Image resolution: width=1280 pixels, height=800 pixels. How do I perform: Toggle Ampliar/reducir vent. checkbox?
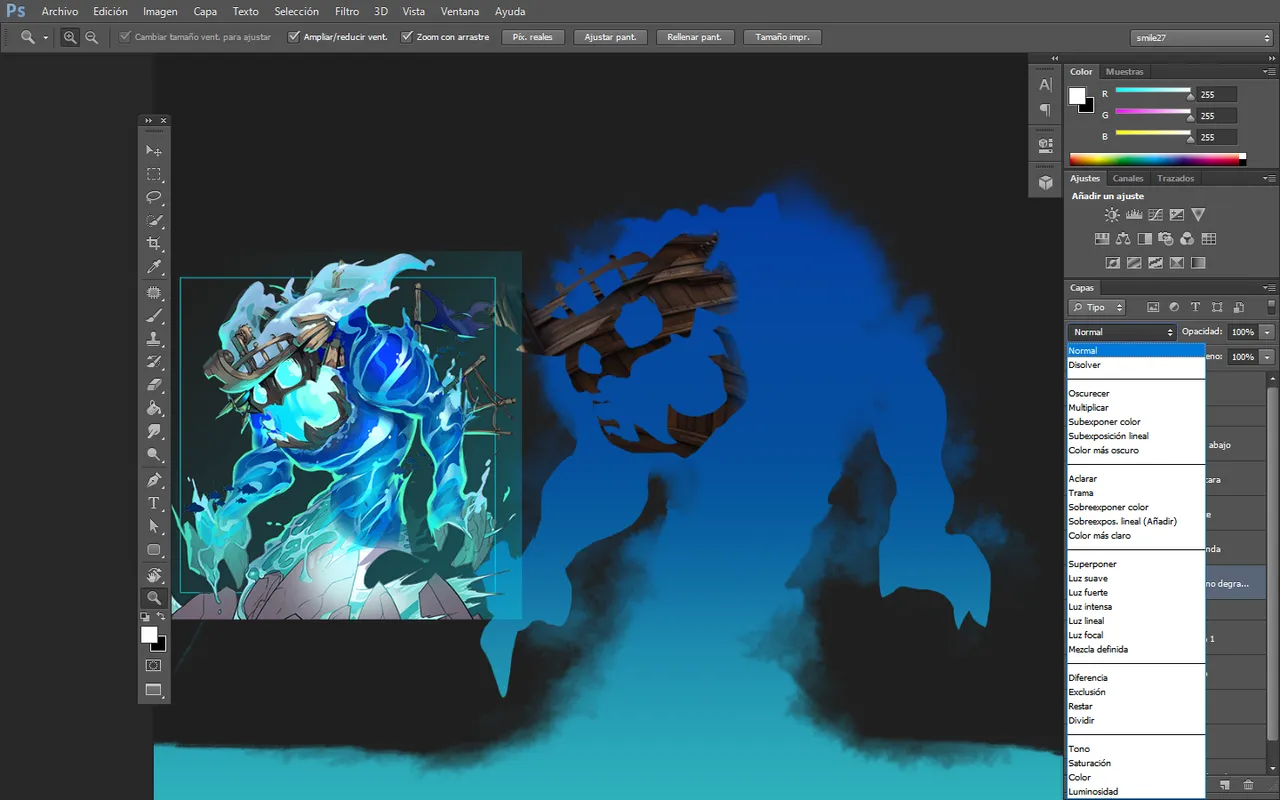pyautogui.click(x=294, y=37)
